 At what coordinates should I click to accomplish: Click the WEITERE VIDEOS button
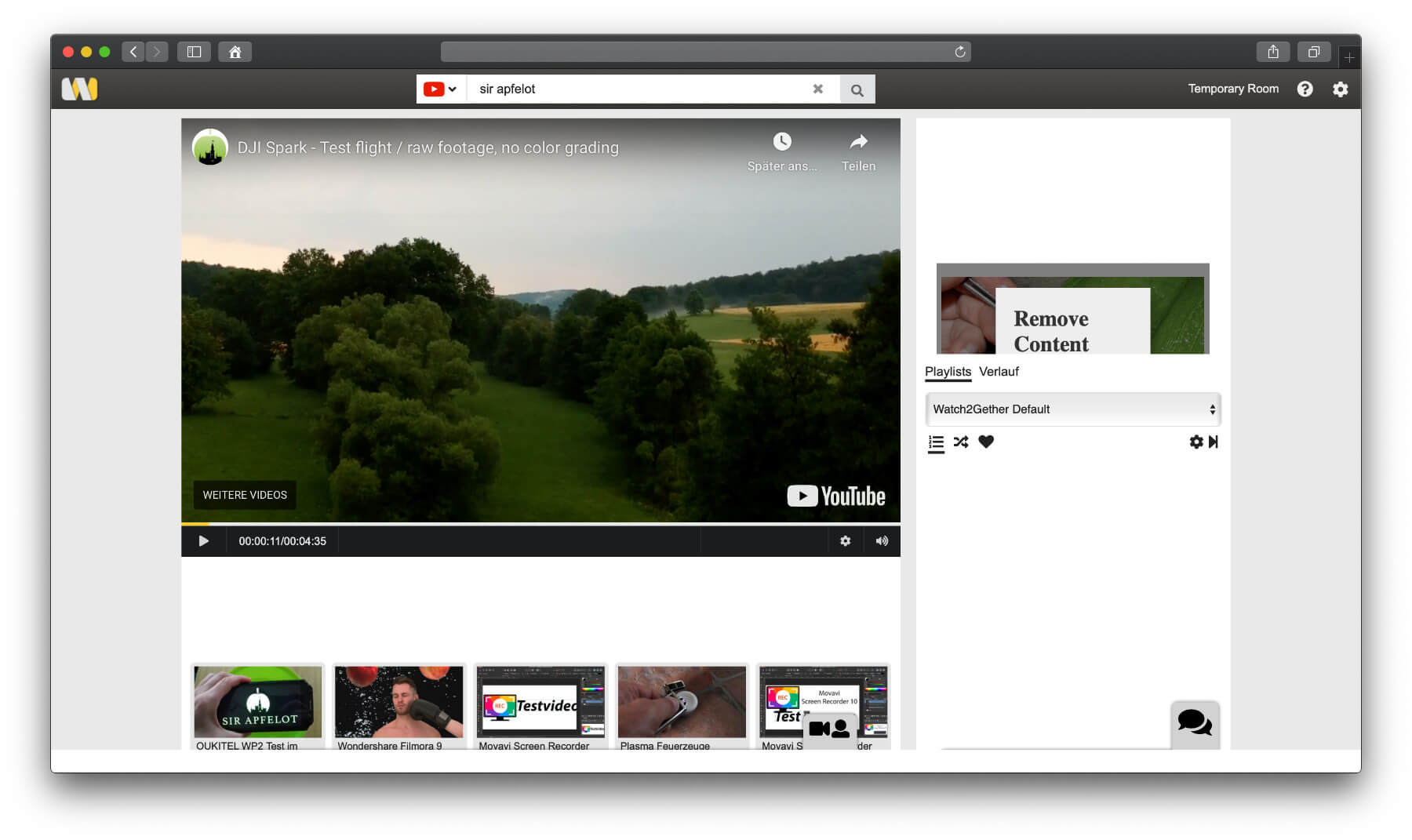tap(245, 495)
